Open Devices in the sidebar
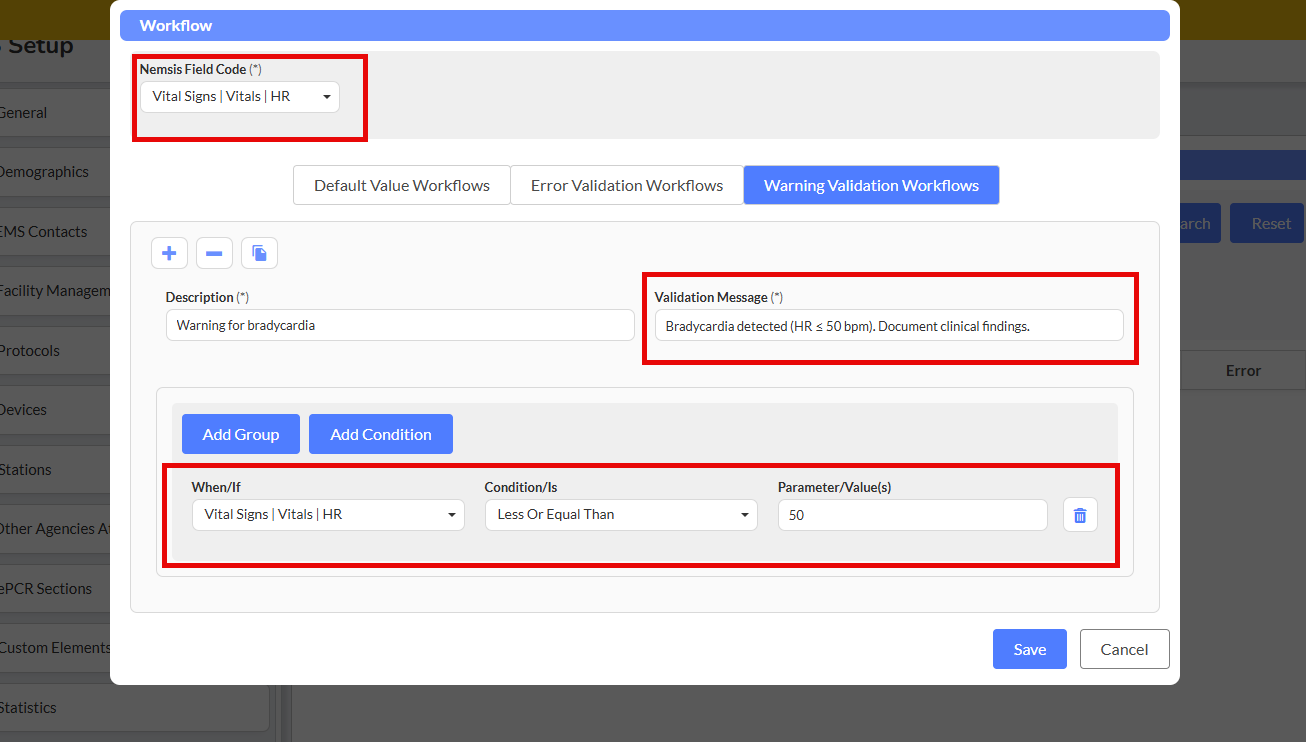The height and width of the screenshot is (742, 1306). point(24,410)
